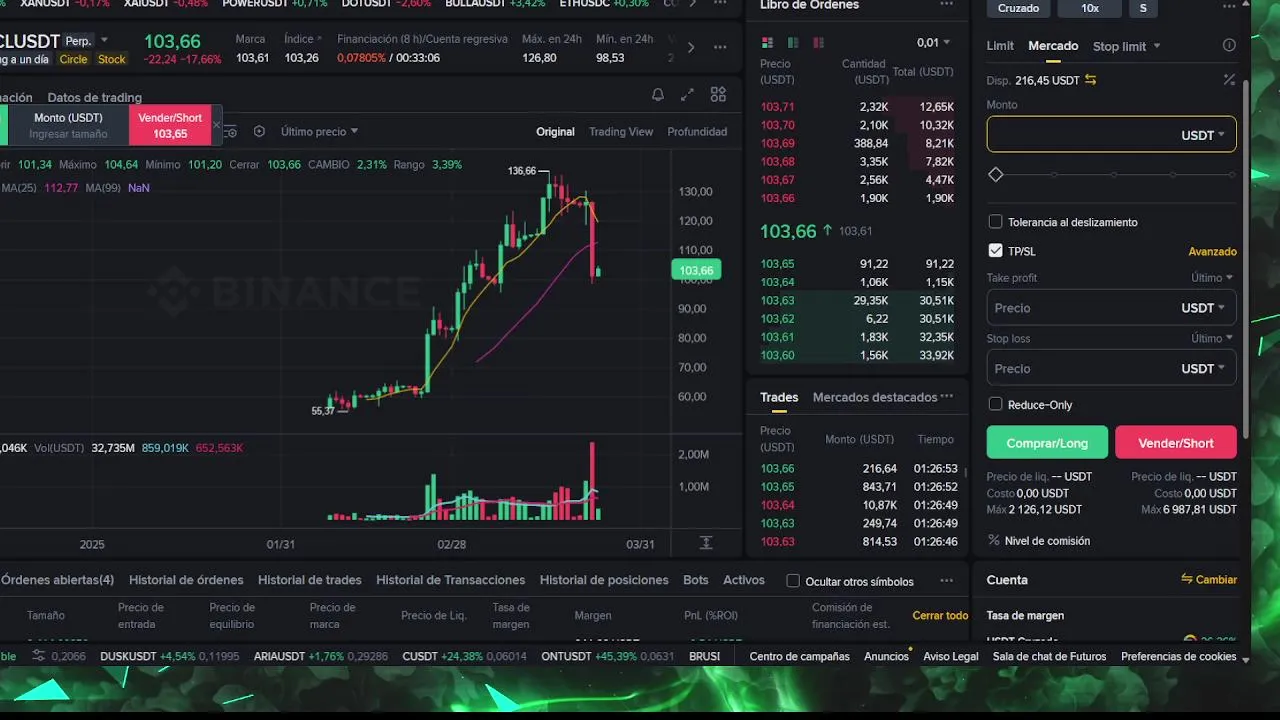The width and height of the screenshot is (1280, 720).
Task: Select buy-only order book view icon
Action: click(793, 43)
